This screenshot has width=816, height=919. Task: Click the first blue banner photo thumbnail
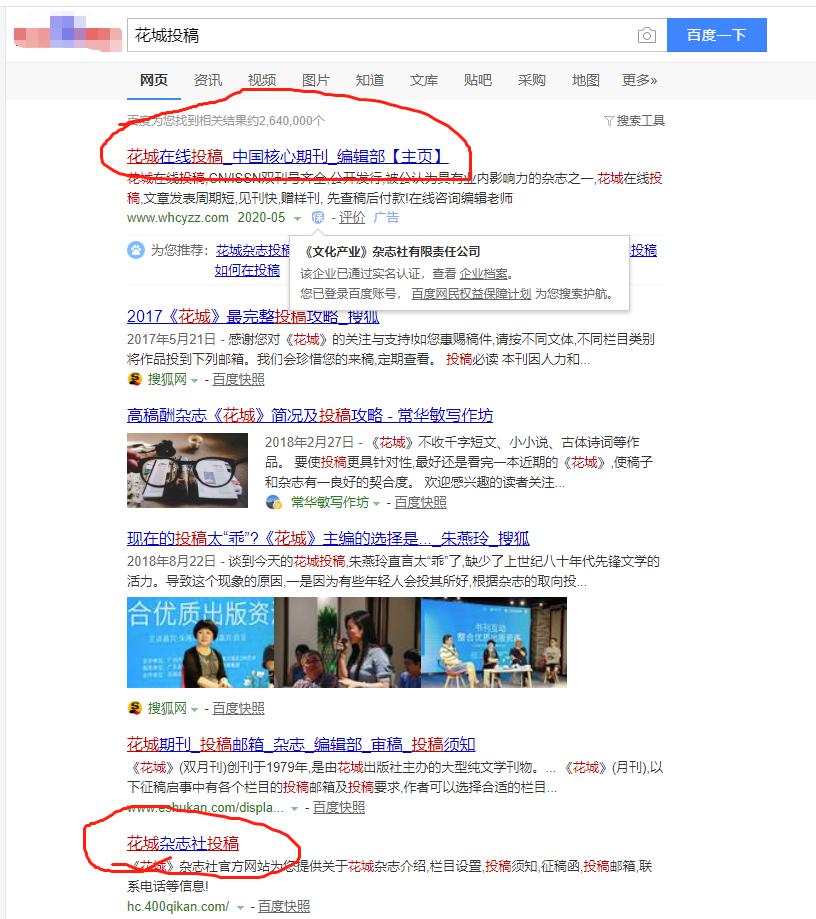pyautogui.click(x=200, y=642)
